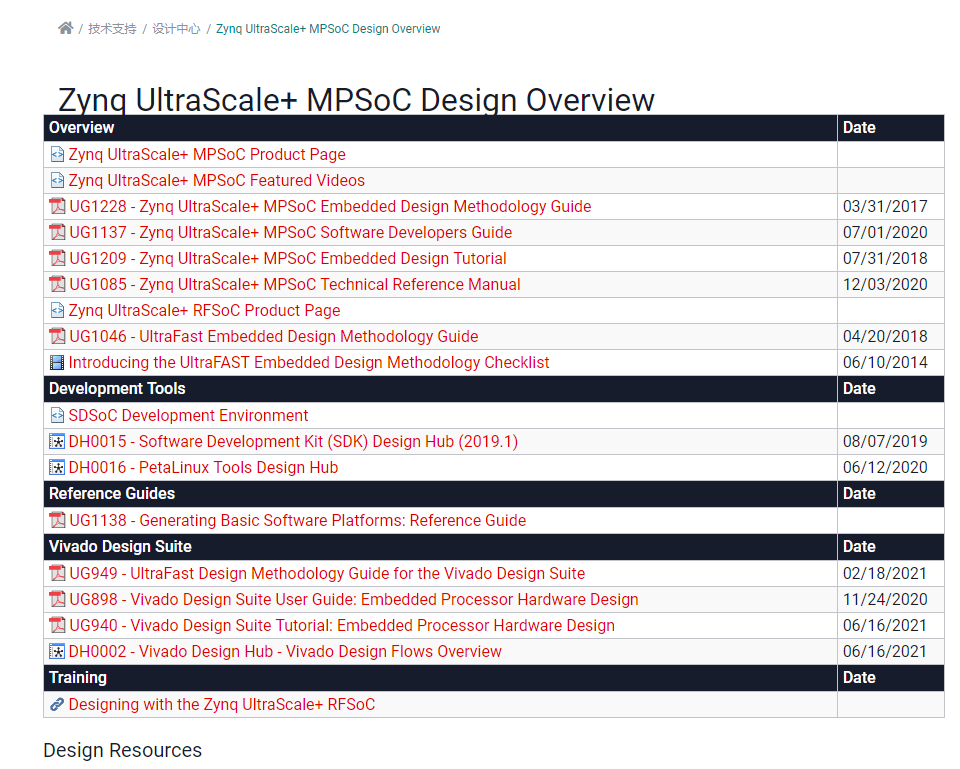Click the Design Hub icon next to DH0016 PetaLinux

point(57,466)
